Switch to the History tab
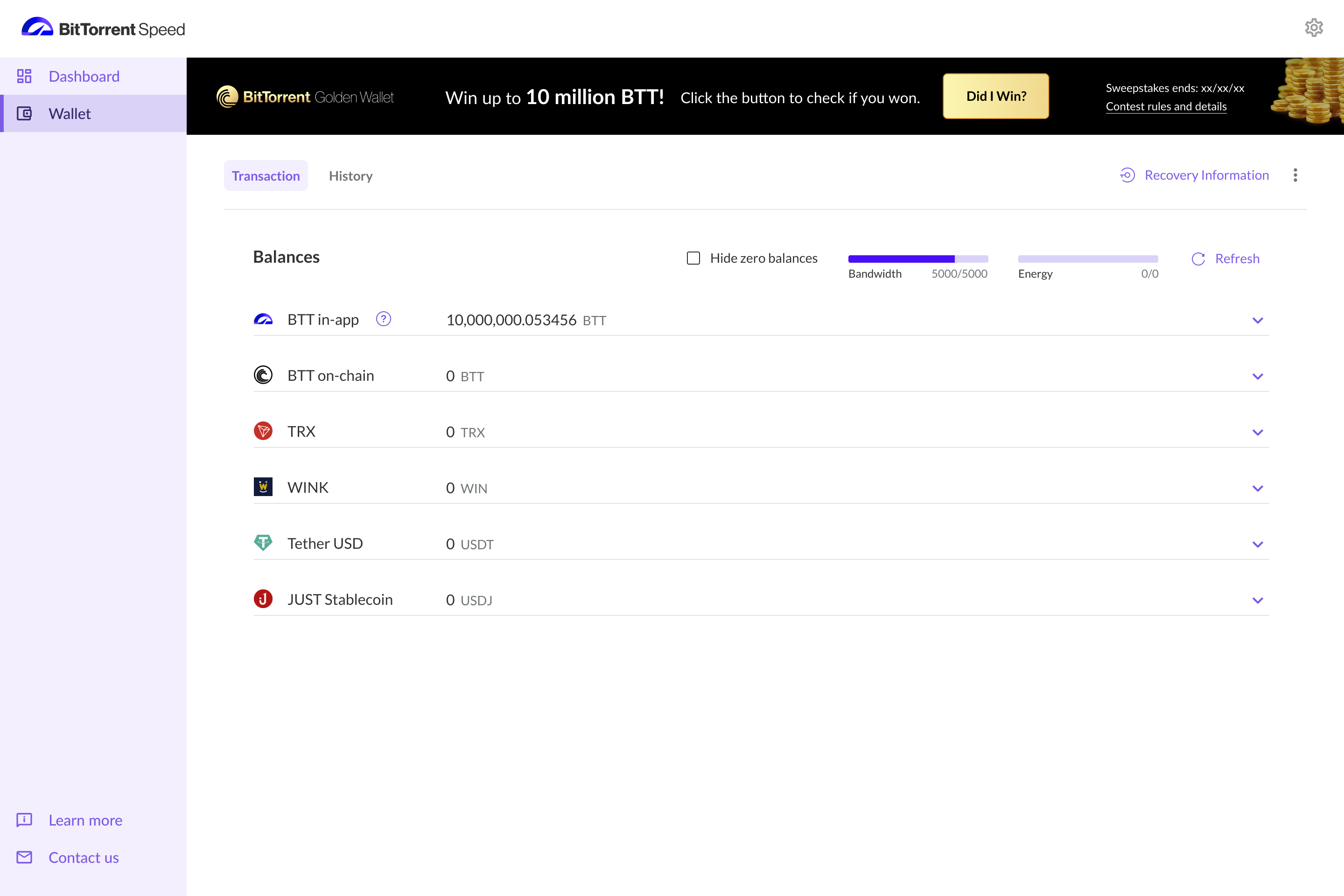Screen dimensions: 1344x896 coord(350,175)
